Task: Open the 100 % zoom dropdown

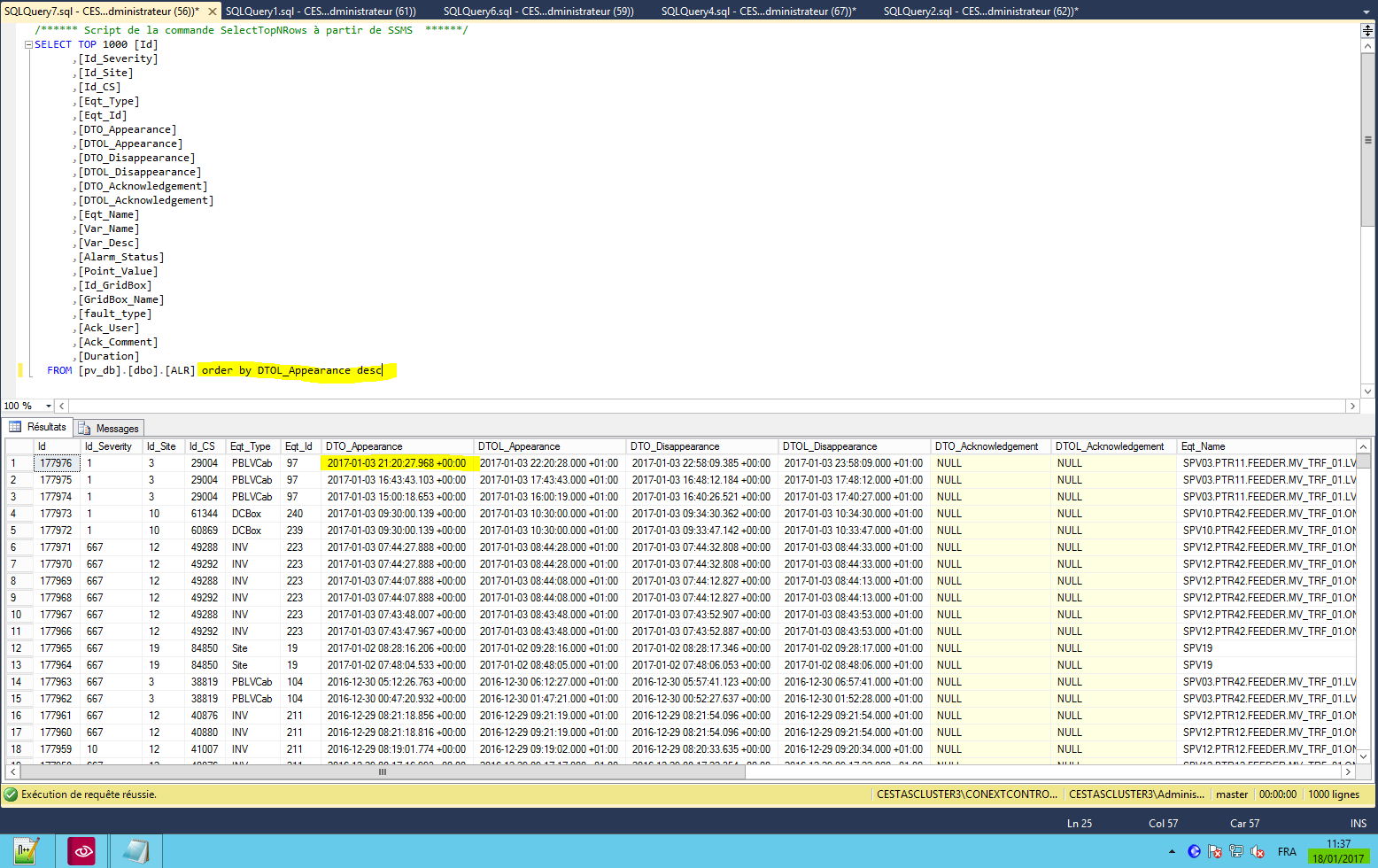Action: pos(48,406)
